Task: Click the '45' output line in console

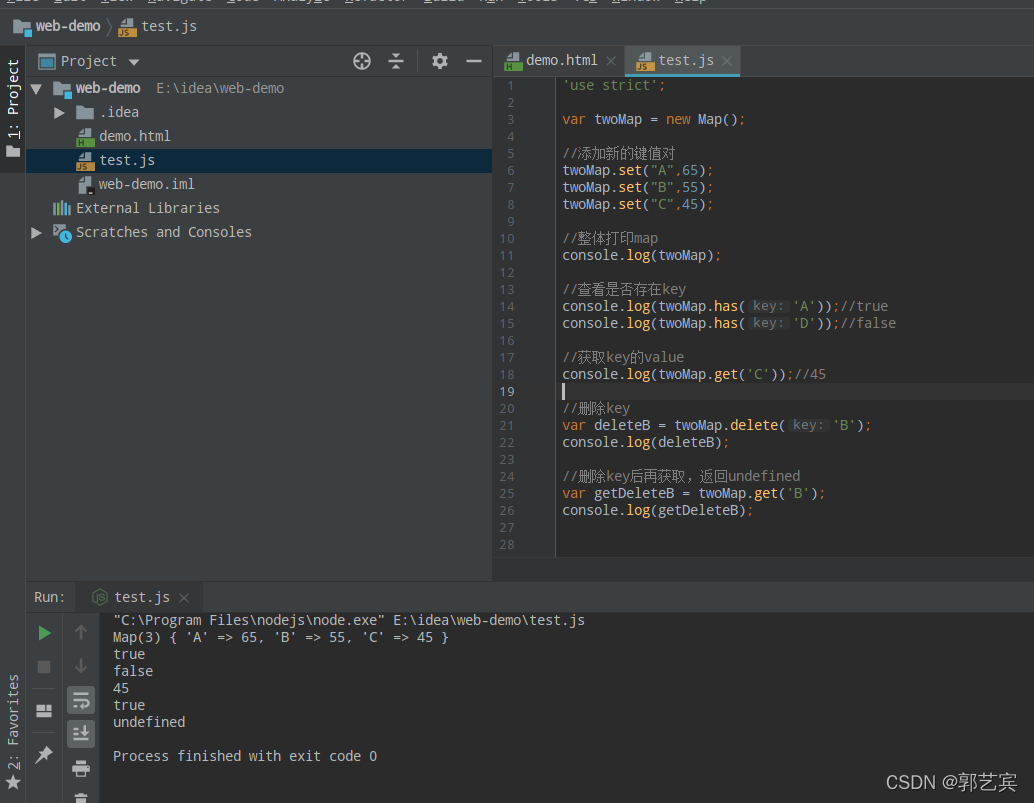Action: coord(121,689)
